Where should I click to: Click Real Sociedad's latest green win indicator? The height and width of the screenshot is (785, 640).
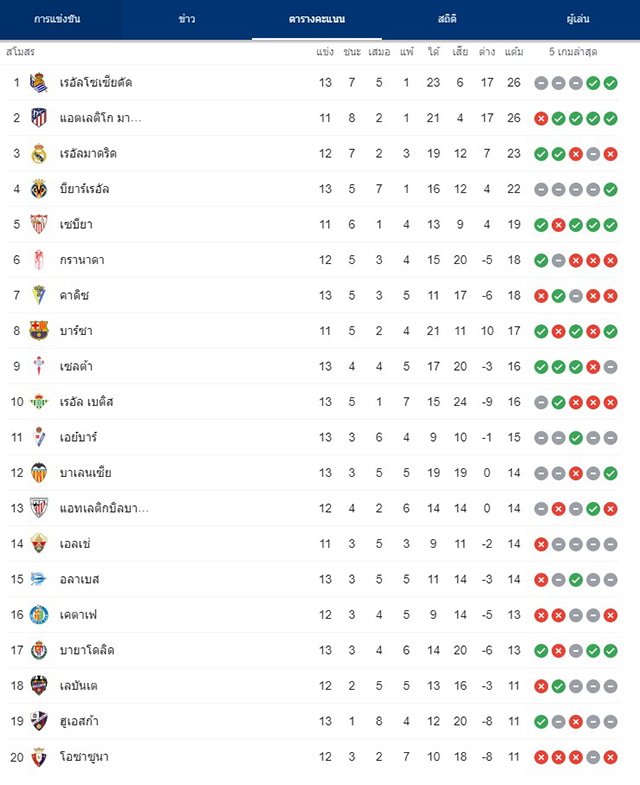pos(610,83)
